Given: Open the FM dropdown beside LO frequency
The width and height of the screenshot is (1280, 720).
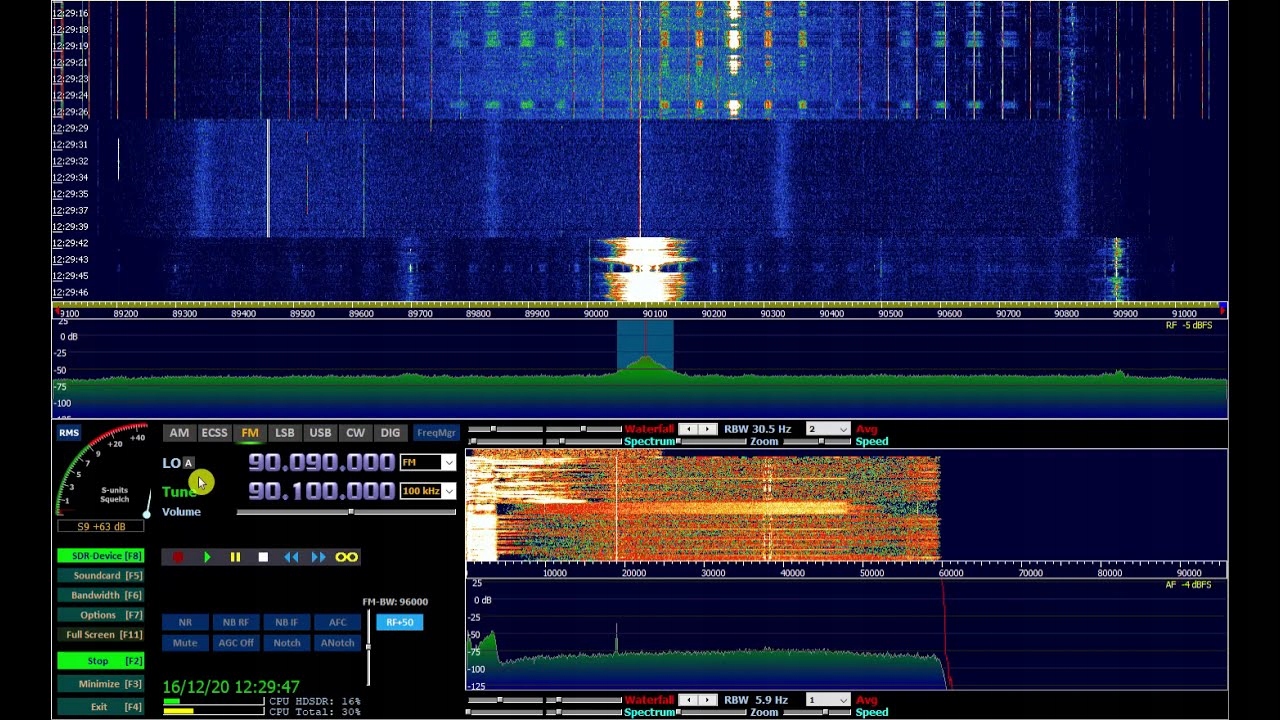Looking at the screenshot, I should point(448,462).
